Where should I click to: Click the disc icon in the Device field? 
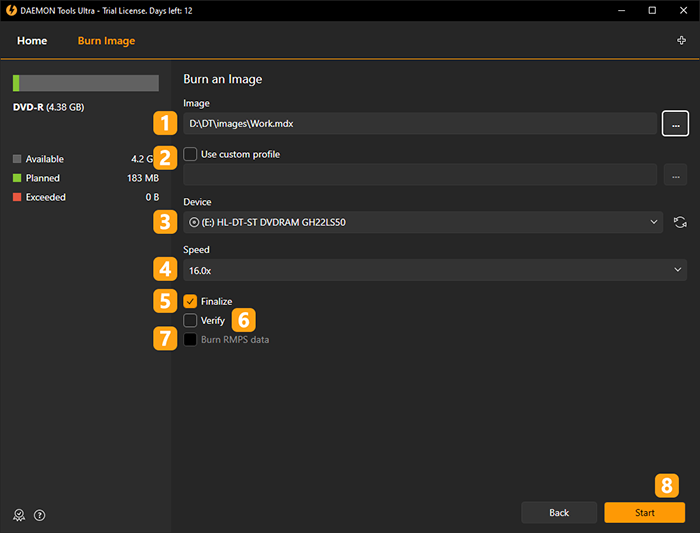pyautogui.click(x=194, y=222)
